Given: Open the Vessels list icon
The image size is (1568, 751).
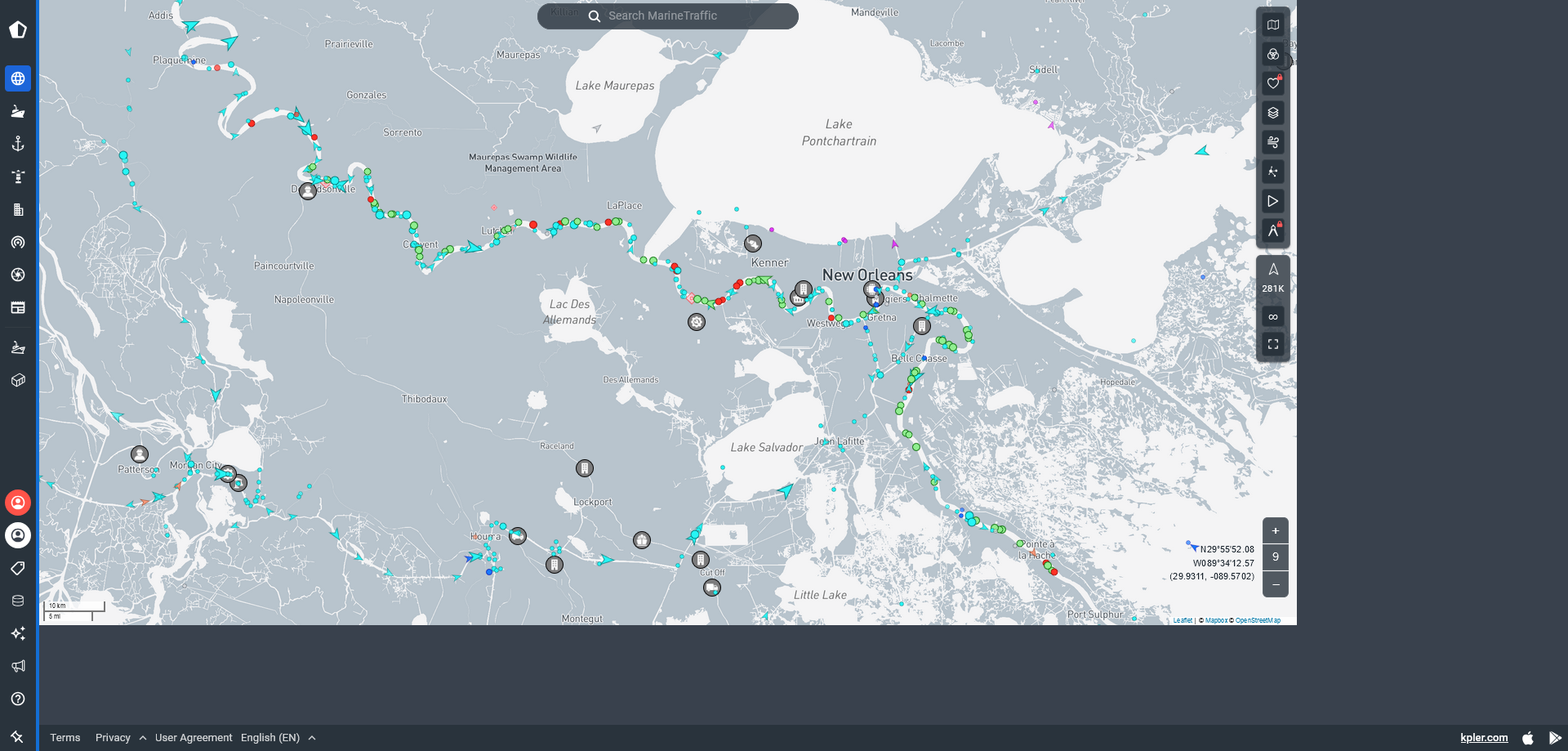Looking at the screenshot, I should coord(18,111).
